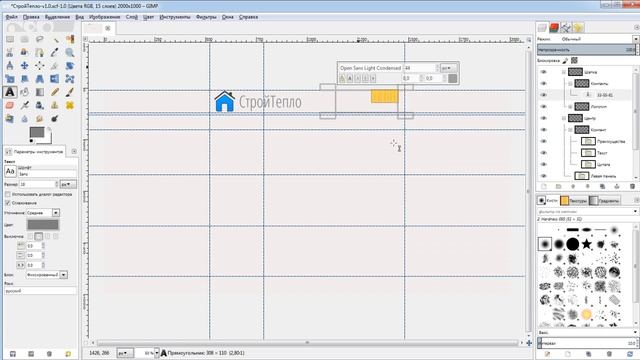
Task: Select the Select by Color tool
Action: click(70, 39)
